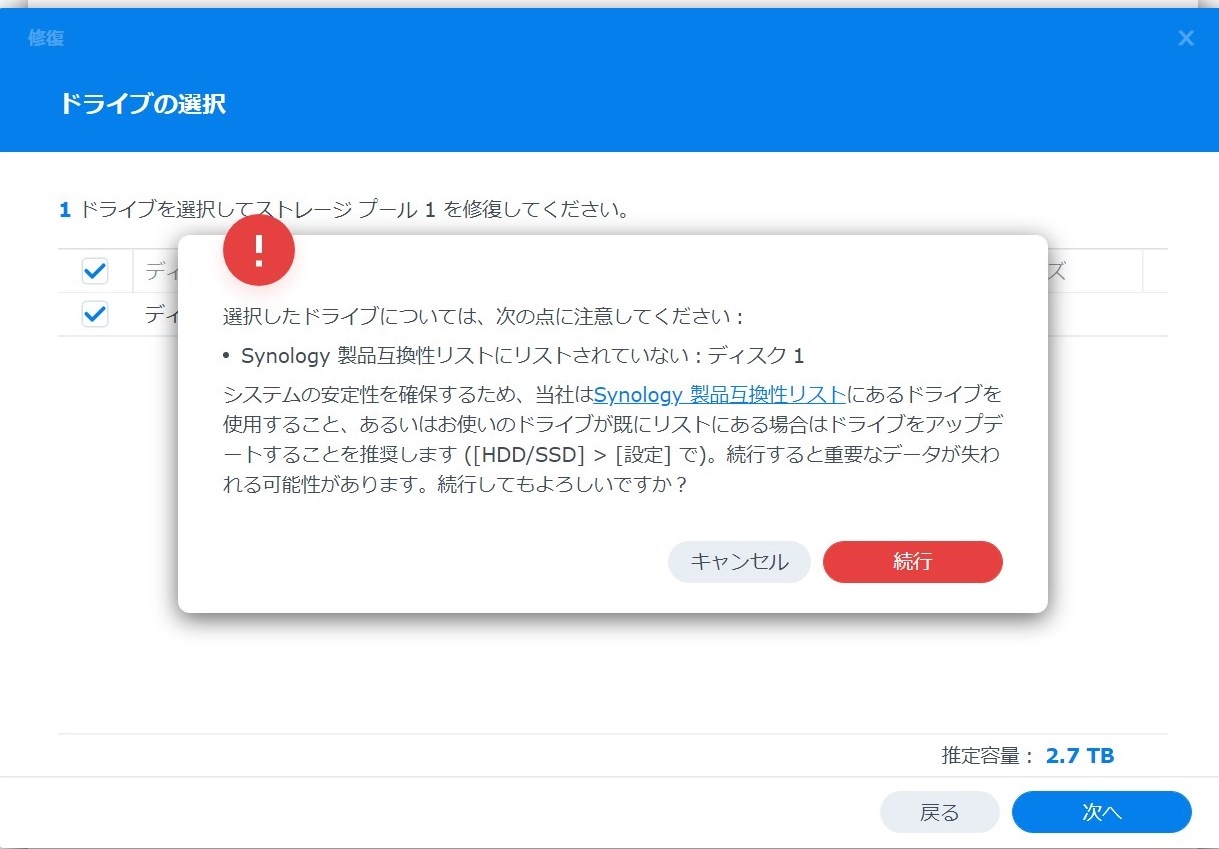1219x849 pixels.
Task: Toggle the select-all checkbox in table header
Action: [95, 271]
